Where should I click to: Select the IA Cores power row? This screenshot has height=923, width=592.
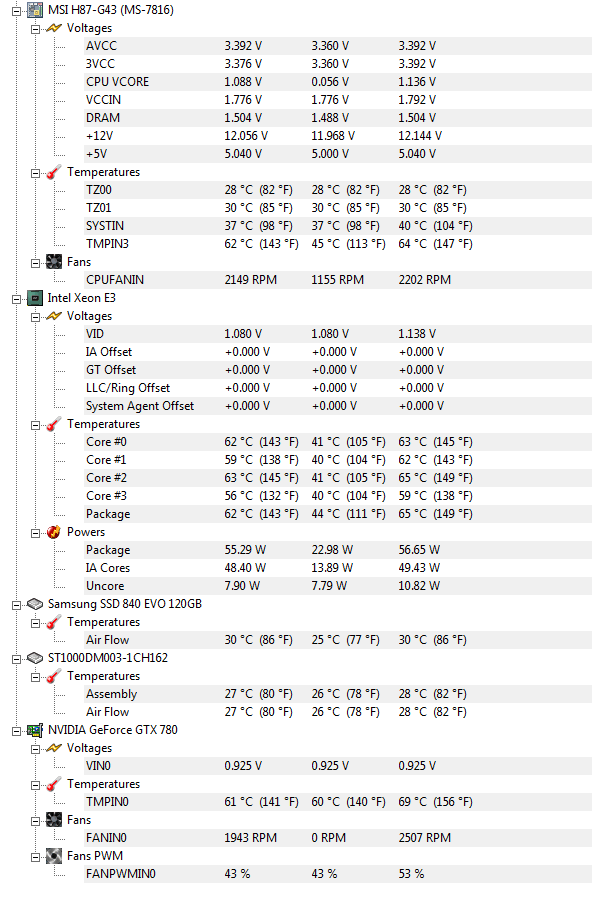point(338,567)
